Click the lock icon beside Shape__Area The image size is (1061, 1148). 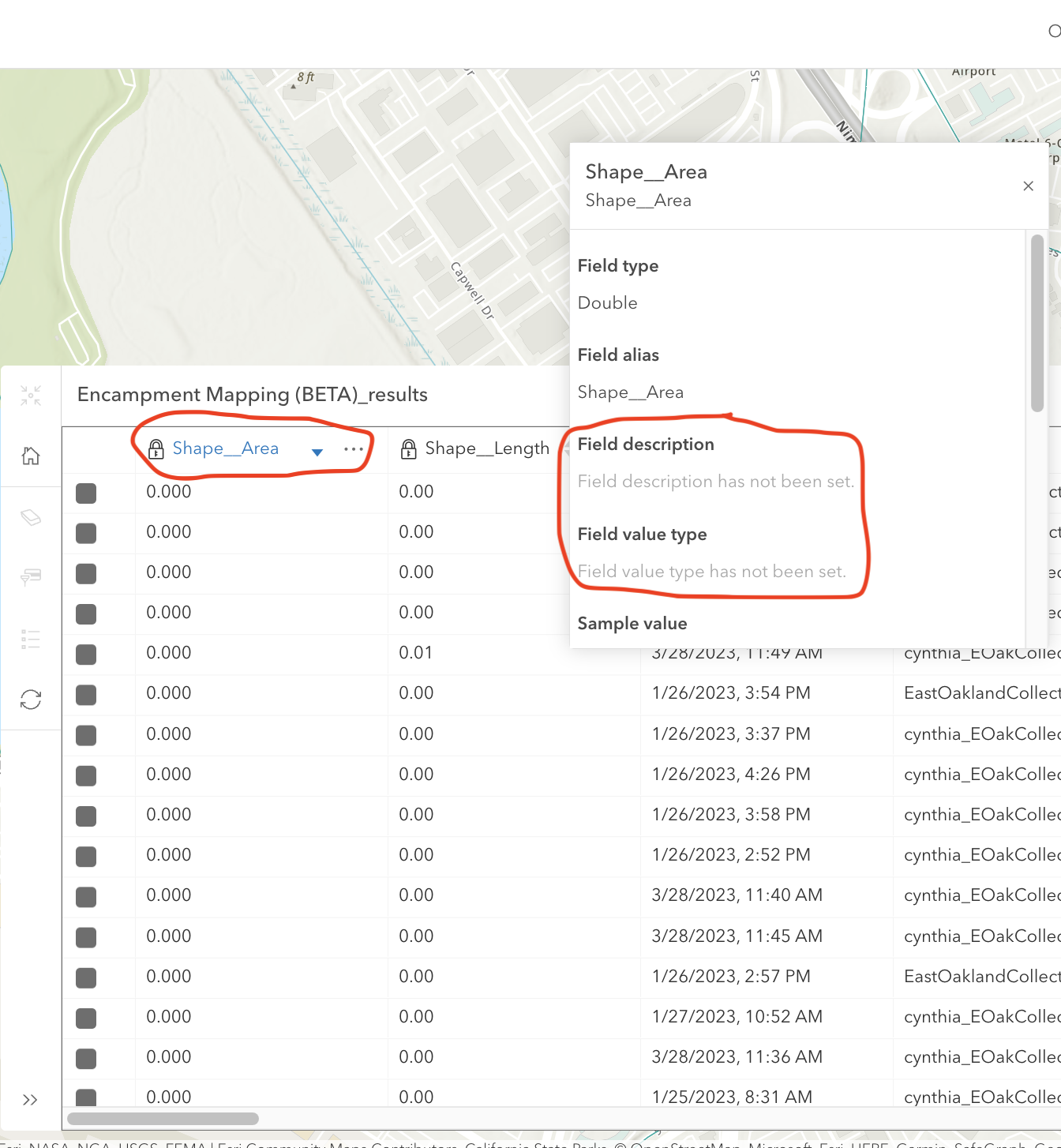156,449
